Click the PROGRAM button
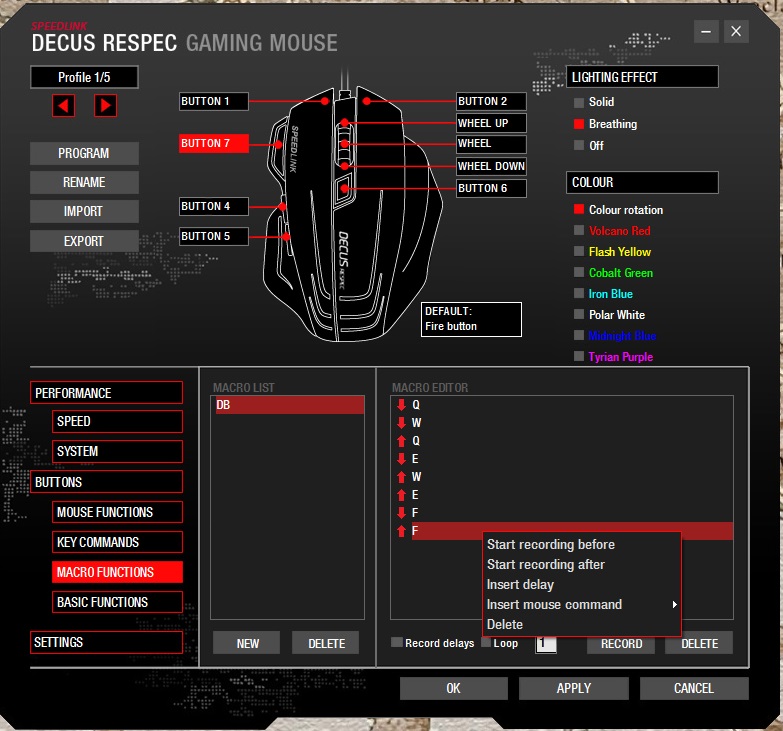 [x=84, y=153]
